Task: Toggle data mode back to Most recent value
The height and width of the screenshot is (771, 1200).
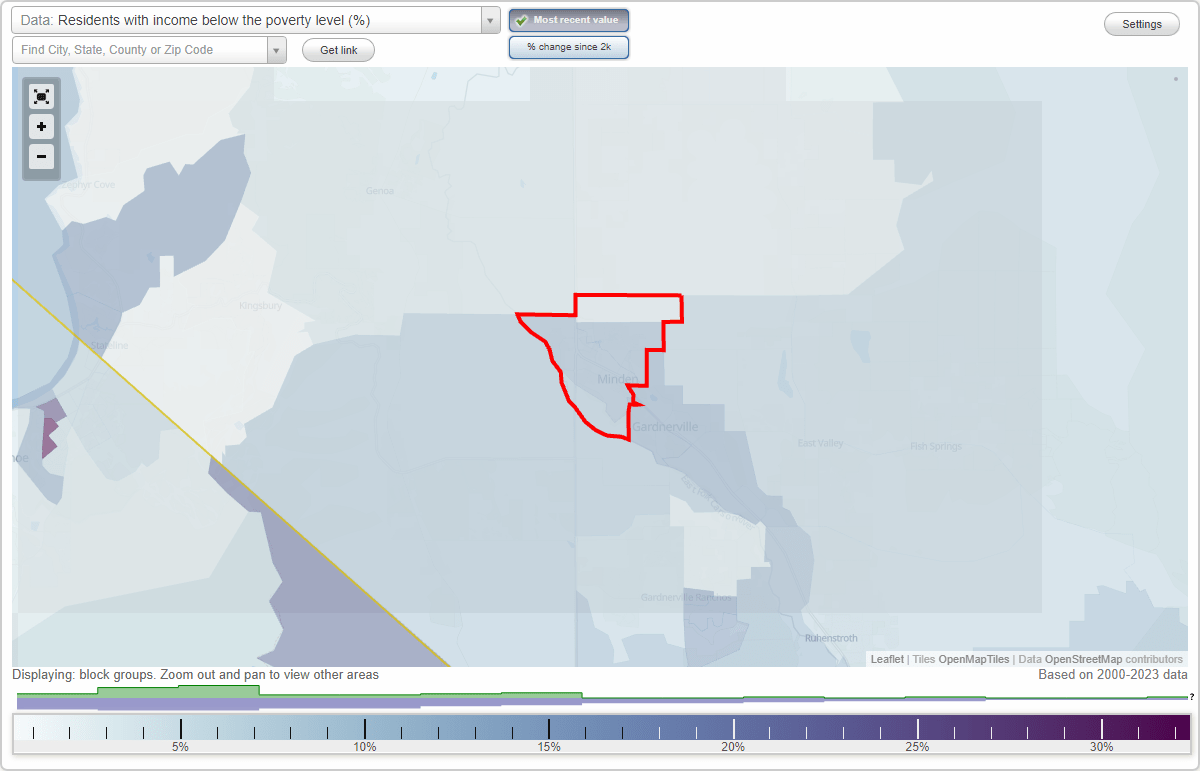Action: [569, 19]
